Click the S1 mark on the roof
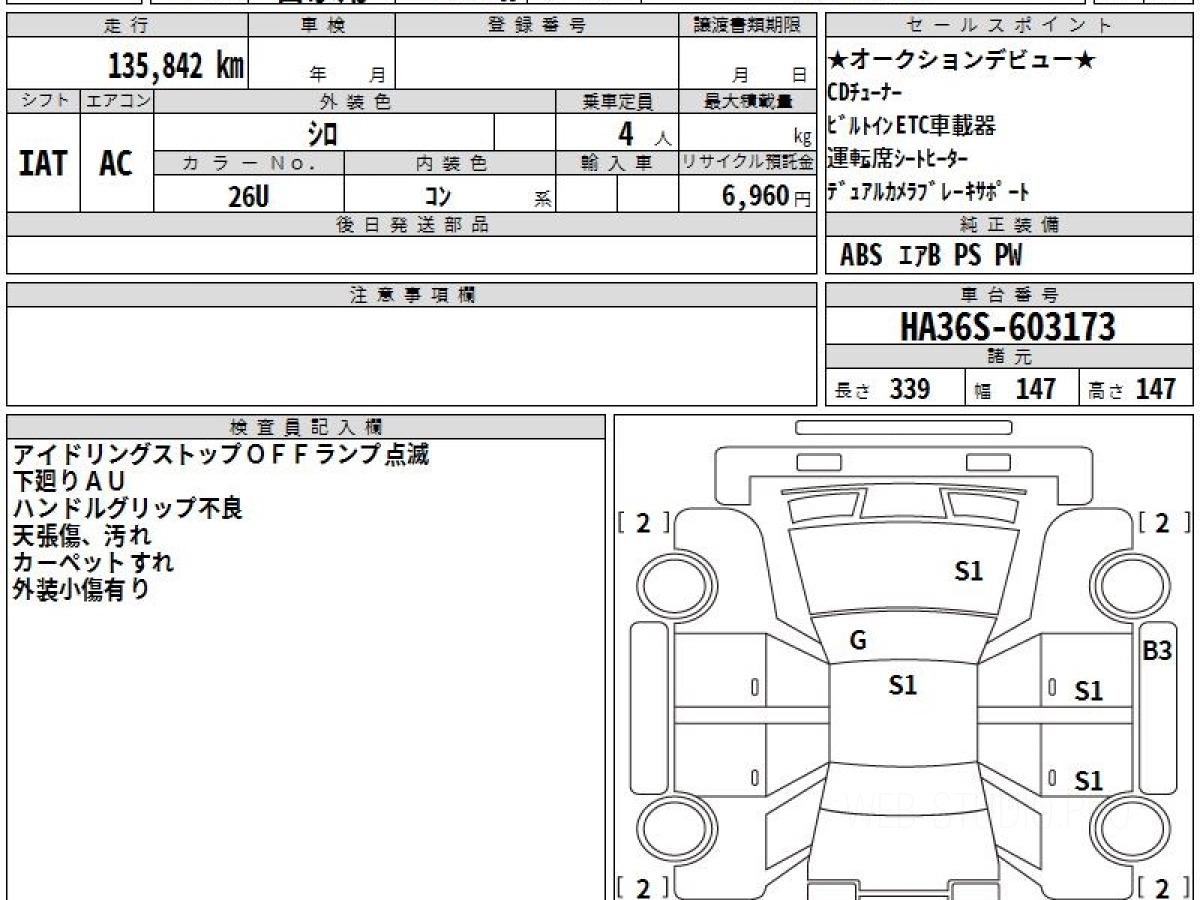The height and width of the screenshot is (900, 1200). pos(903,685)
